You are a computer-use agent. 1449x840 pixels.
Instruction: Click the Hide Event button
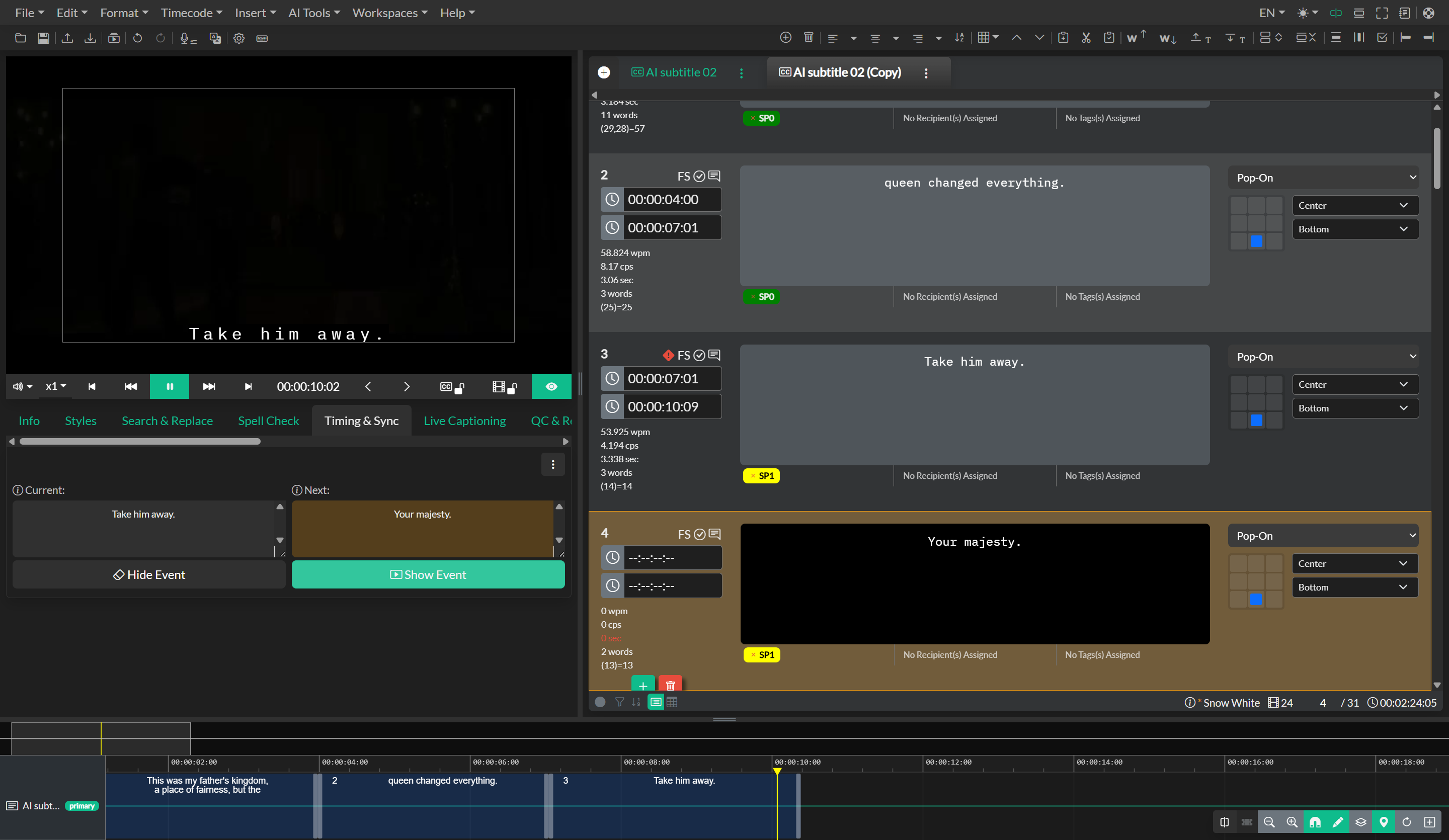pos(149,574)
